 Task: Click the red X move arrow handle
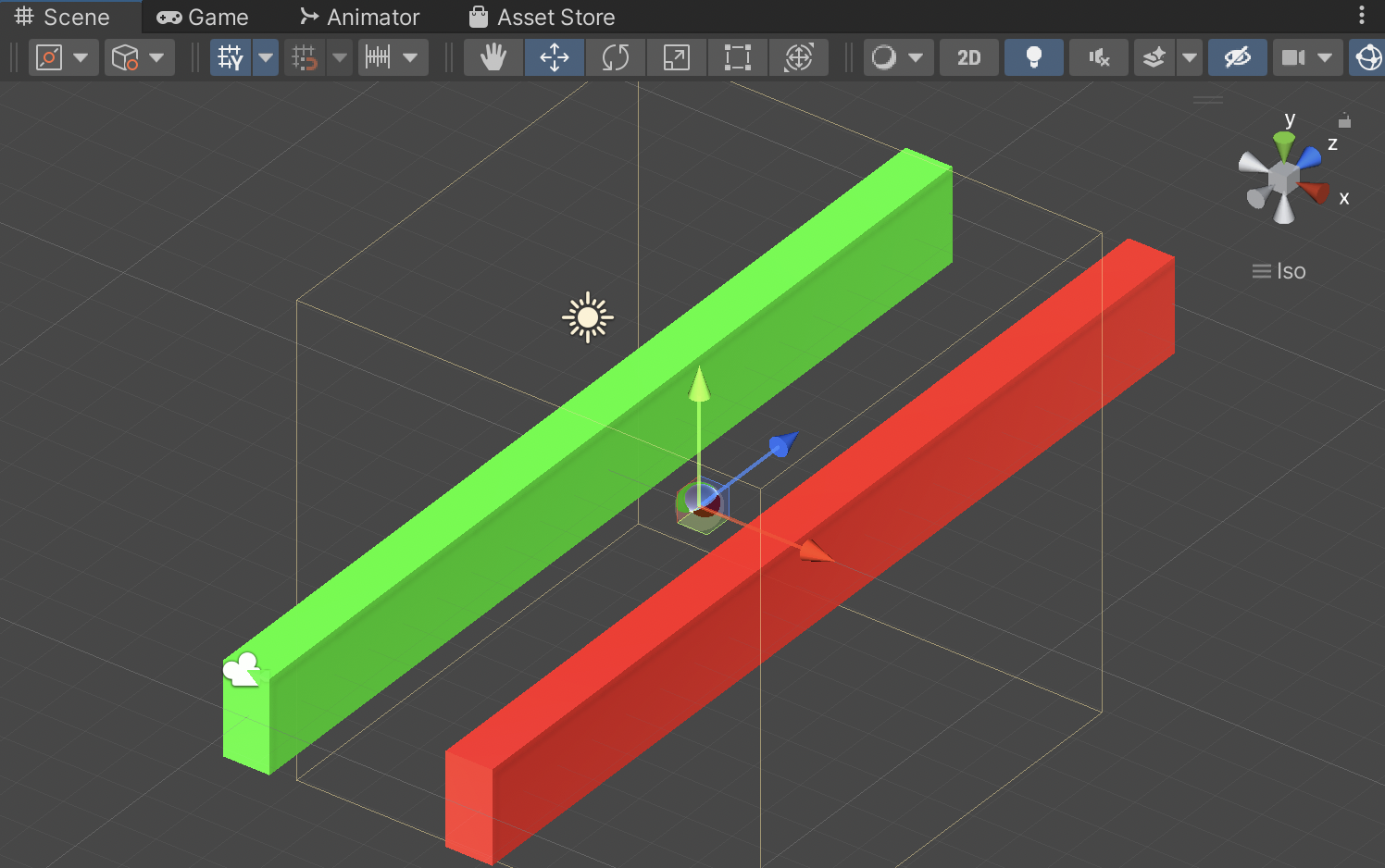tap(817, 552)
